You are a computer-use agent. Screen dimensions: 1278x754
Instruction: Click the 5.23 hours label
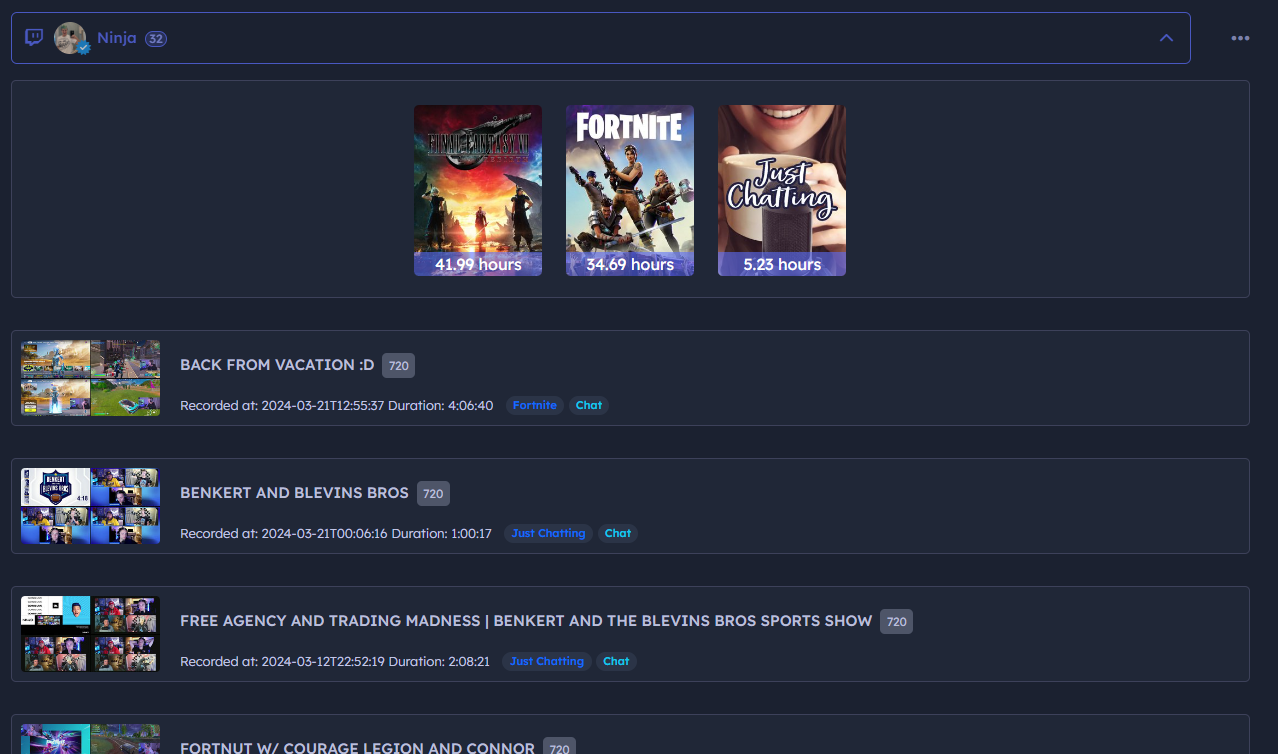(x=782, y=265)
